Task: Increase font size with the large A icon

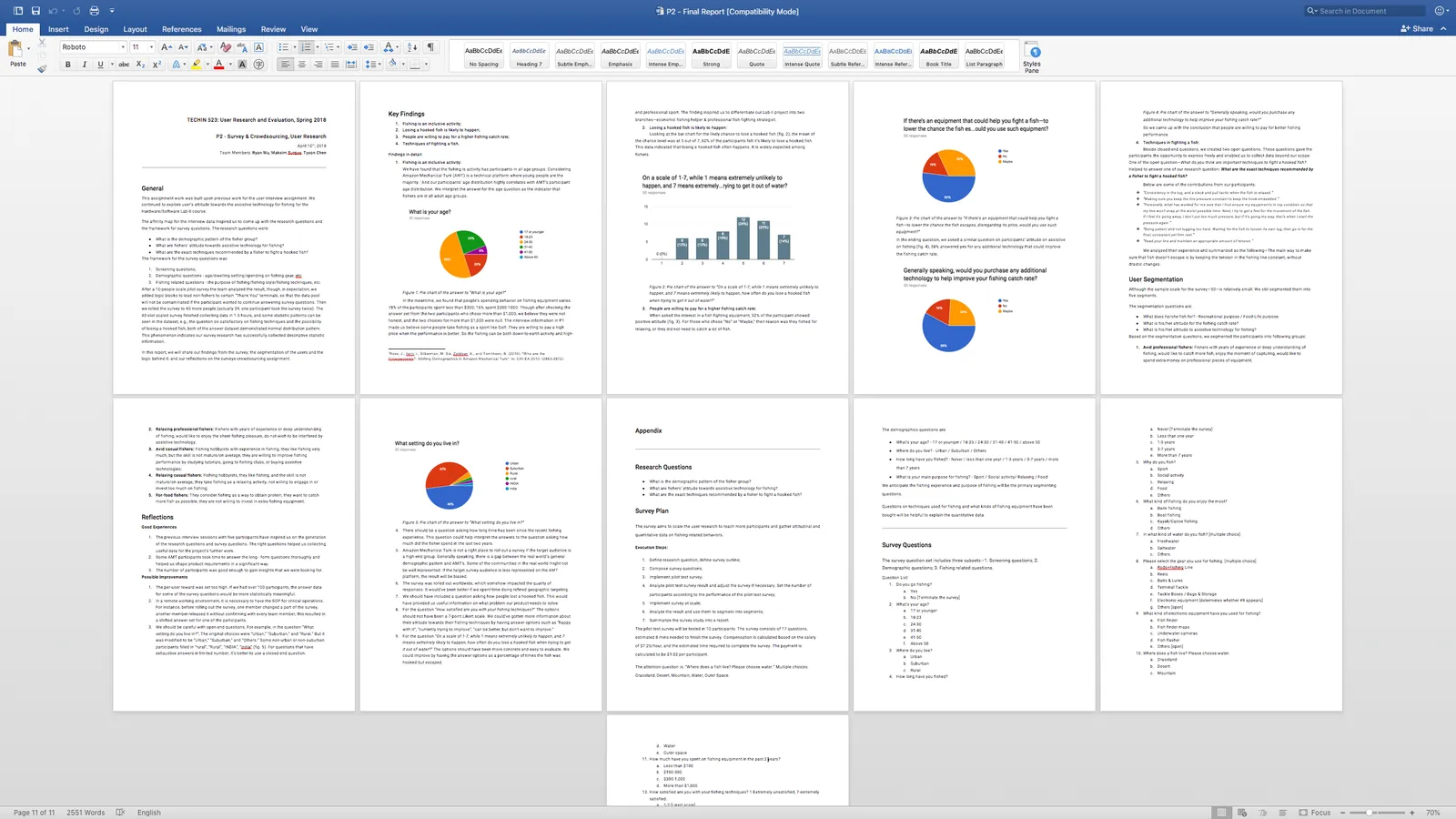Action: [166, 47]
